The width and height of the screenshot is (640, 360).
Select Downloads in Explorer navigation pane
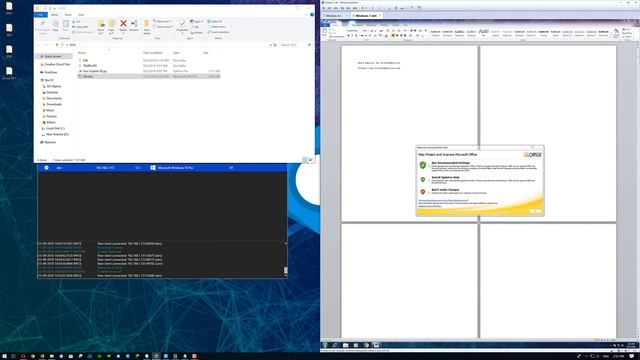pyautogui.click(x=52, y=104)
